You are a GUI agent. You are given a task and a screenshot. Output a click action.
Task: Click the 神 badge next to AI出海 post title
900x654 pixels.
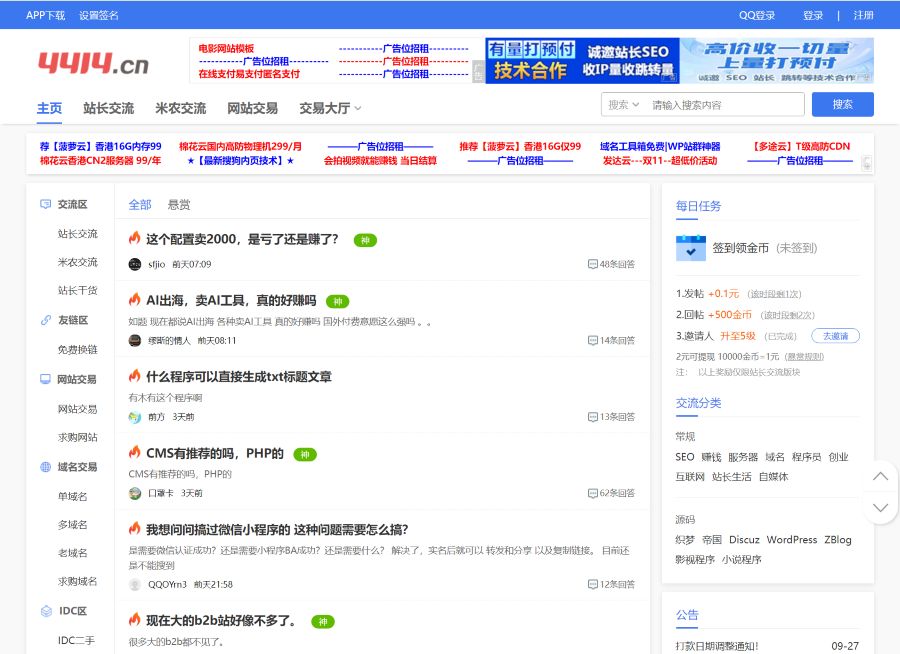[338, 301]
